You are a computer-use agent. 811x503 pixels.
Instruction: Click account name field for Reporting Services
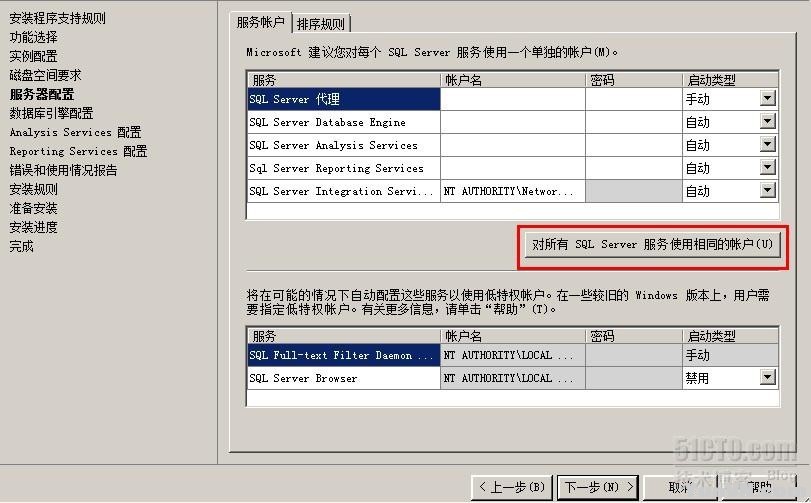click(513, 168)
